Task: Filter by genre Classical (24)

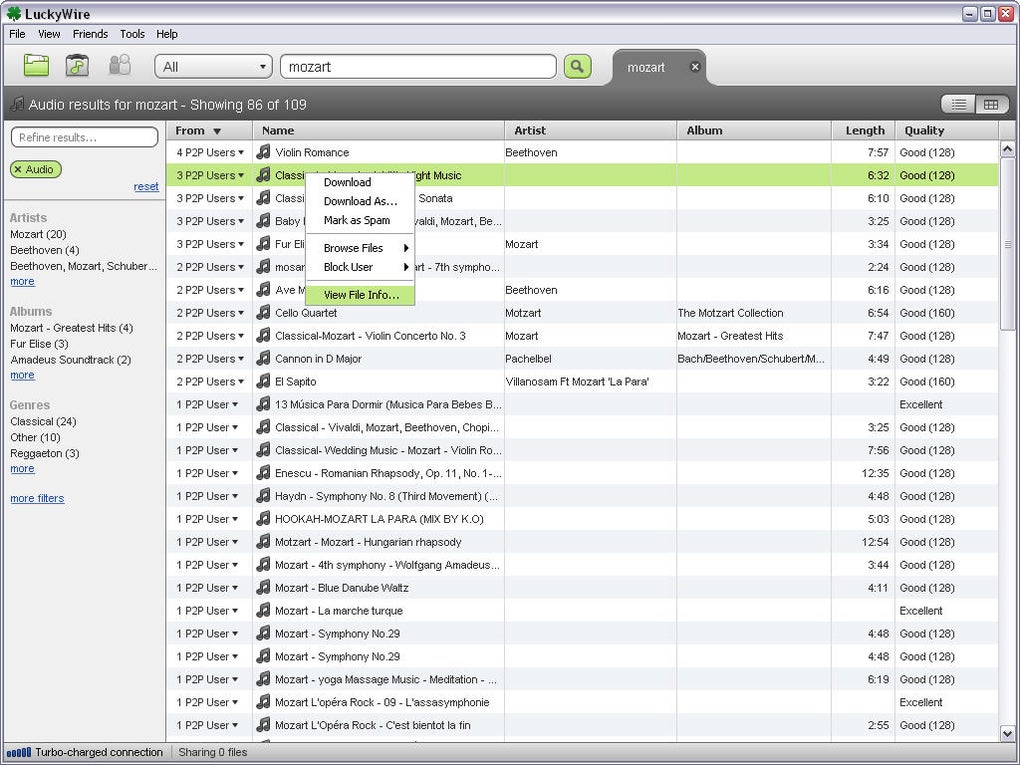Action: 43,422
